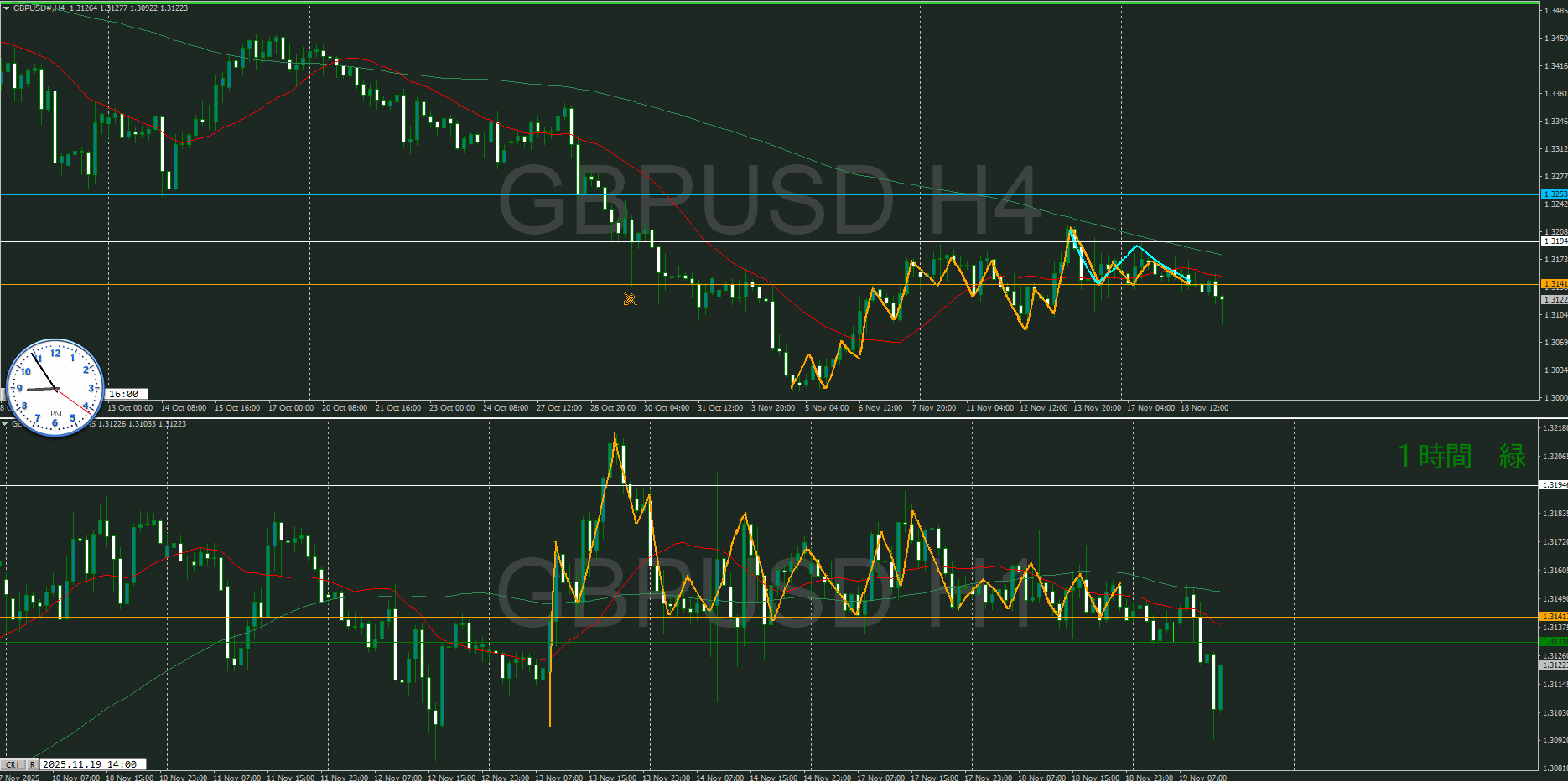1568x781 pixels.
Task: Click the white 1.3194 price tag on the H1 chart
Action: point(1555,485)
